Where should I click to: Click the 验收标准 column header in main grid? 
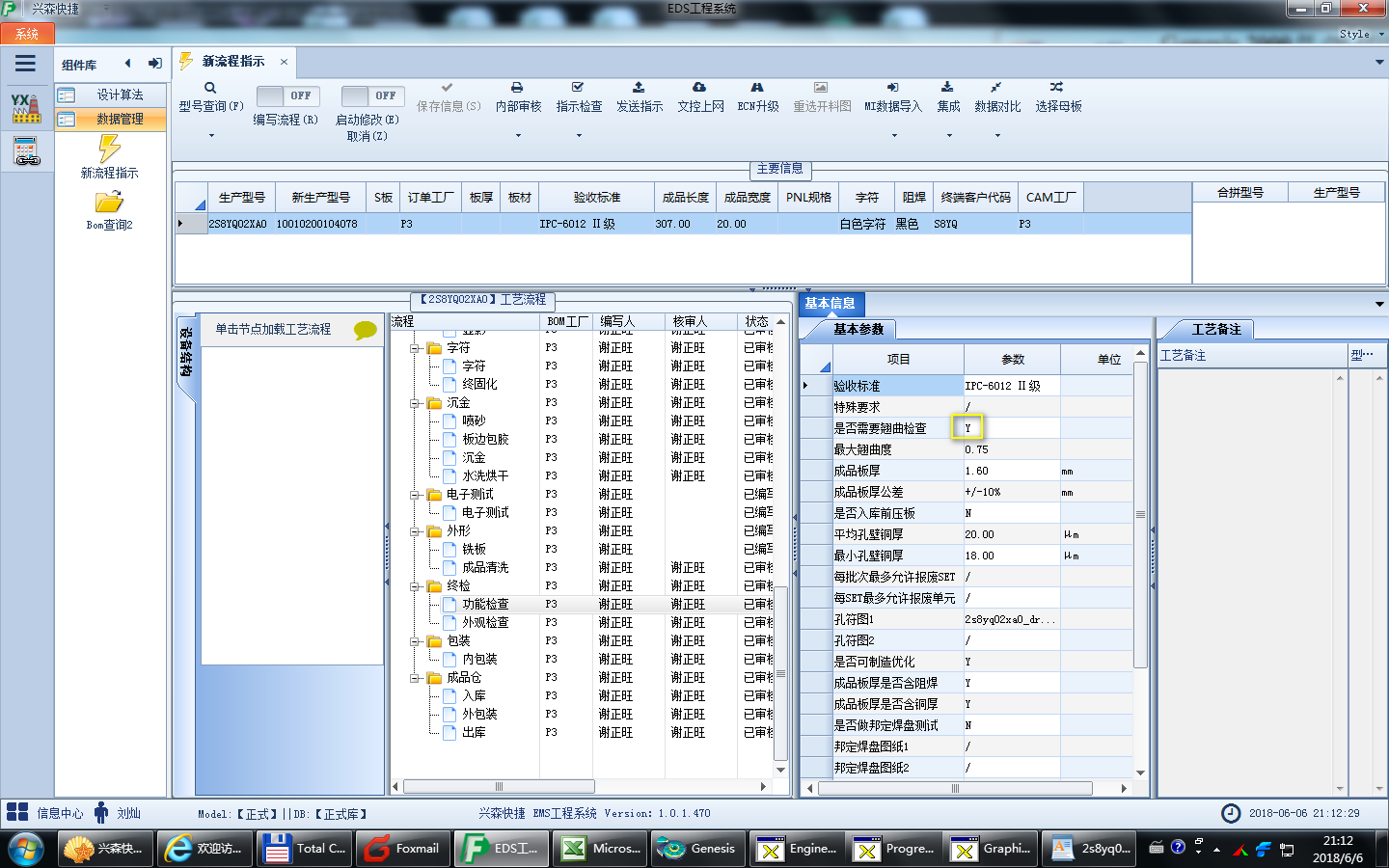pyautogui.click(x=596, y=197)
